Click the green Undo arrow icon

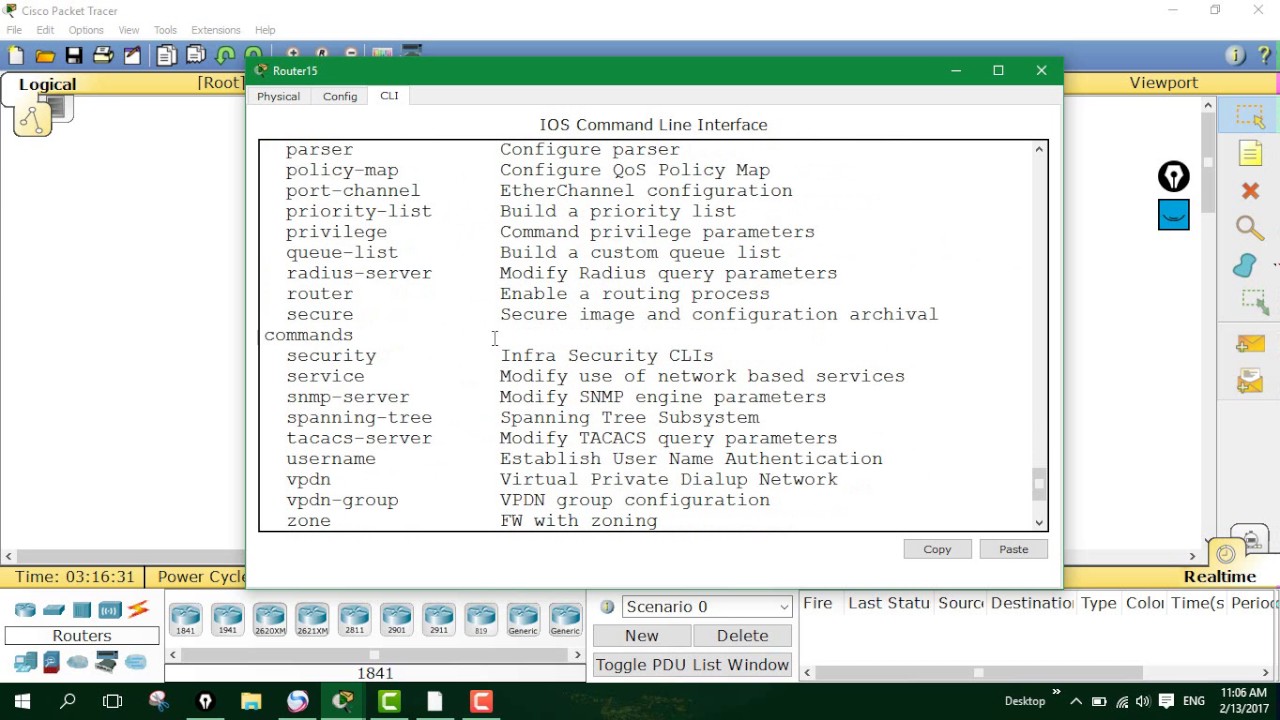coord(225,56)
